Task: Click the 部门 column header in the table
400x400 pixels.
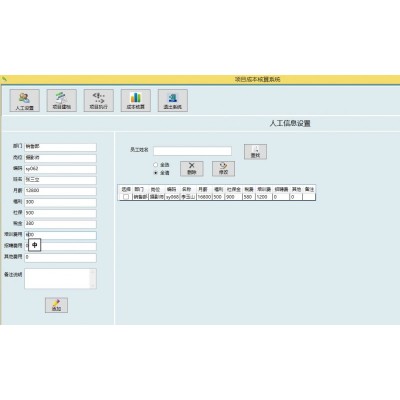Action: pos(140,189)
